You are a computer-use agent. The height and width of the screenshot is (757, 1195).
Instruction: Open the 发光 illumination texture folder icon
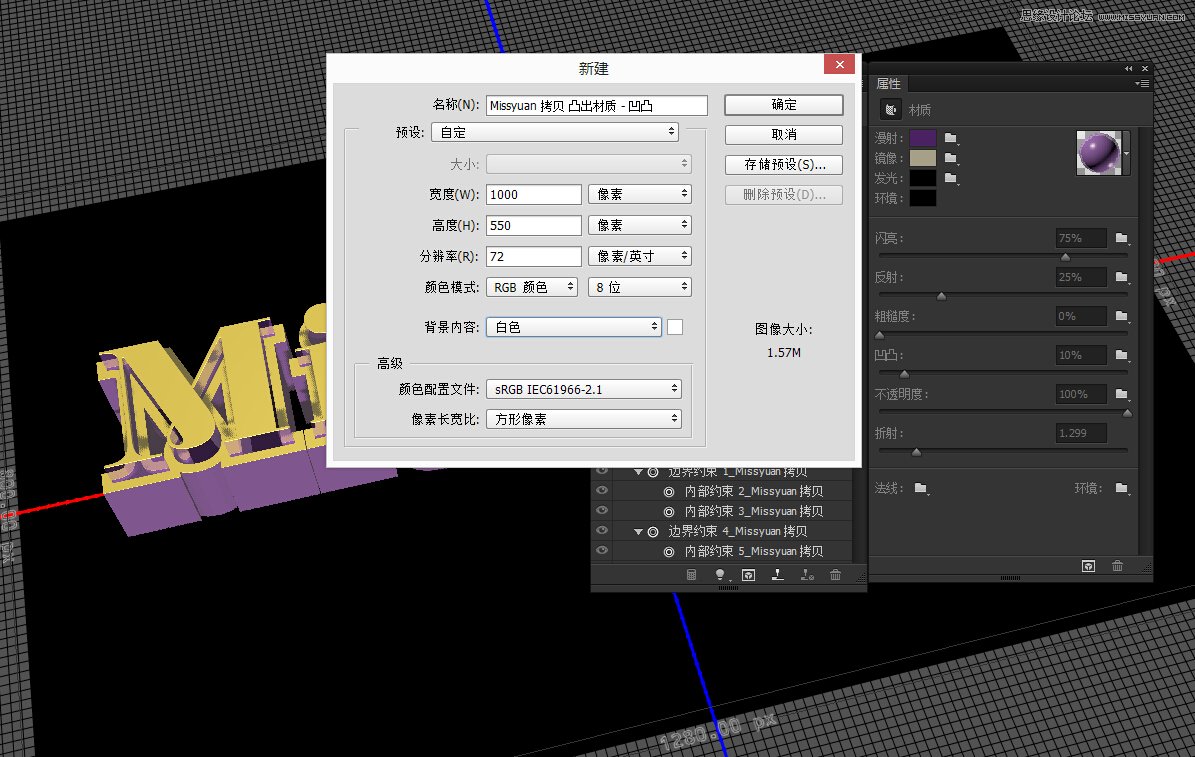[x=951, y=178]
